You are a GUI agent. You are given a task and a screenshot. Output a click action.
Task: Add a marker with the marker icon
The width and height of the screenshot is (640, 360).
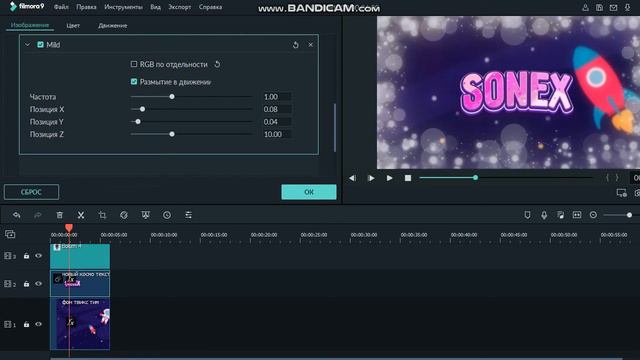coord(527,215)
